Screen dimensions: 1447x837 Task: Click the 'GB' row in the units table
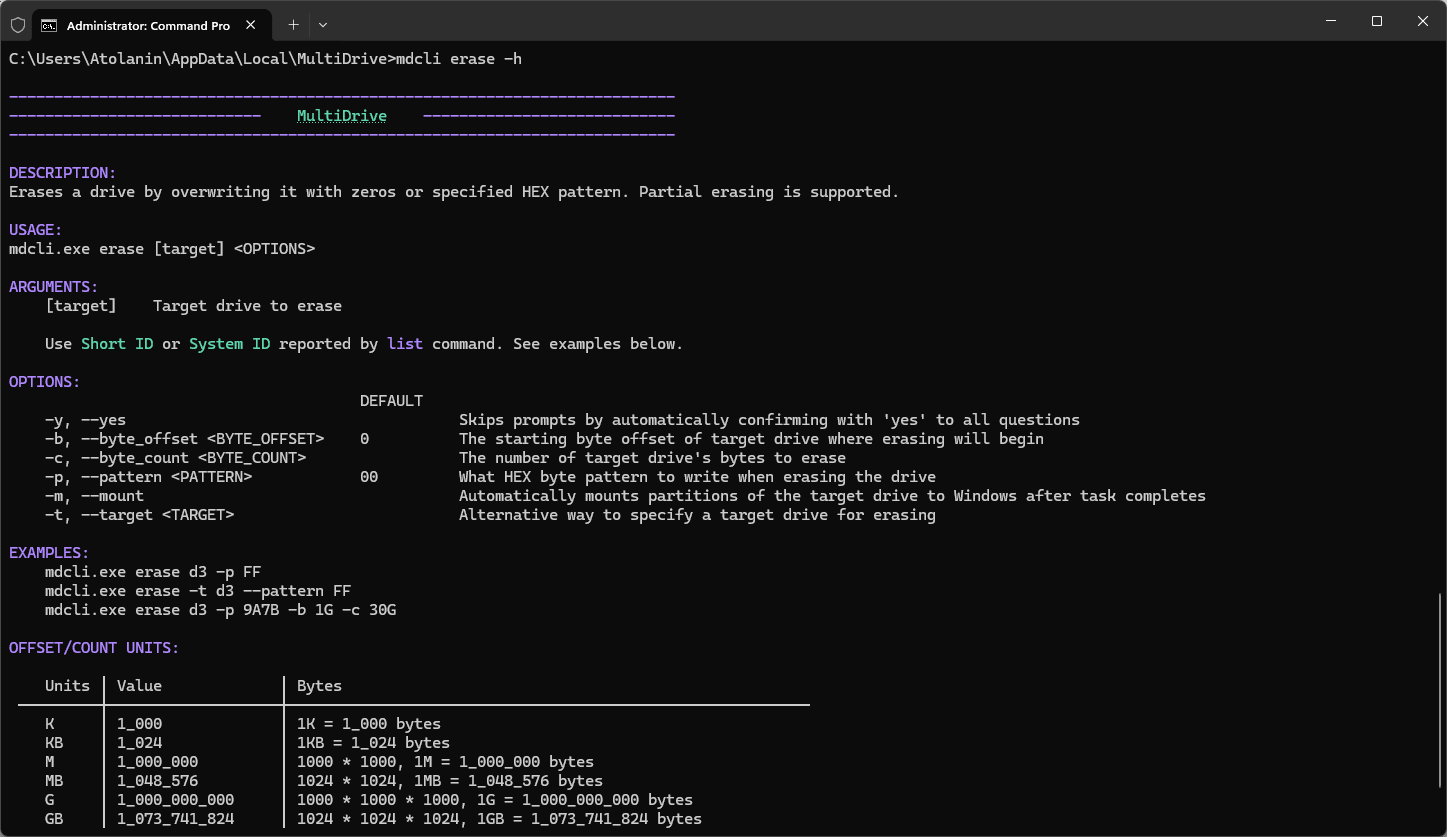54,818
